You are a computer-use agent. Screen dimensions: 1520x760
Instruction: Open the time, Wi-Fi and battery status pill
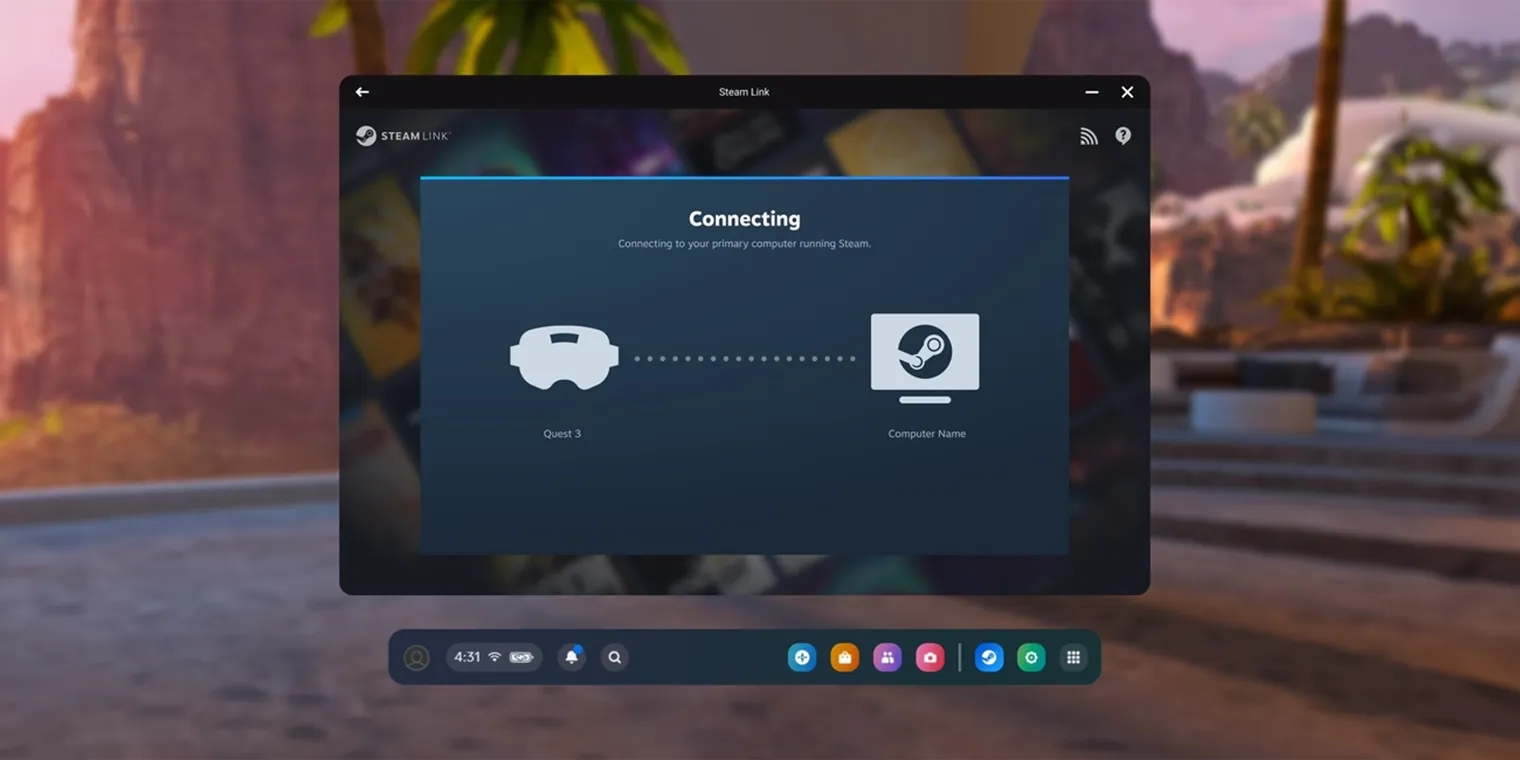pos(494,657)
